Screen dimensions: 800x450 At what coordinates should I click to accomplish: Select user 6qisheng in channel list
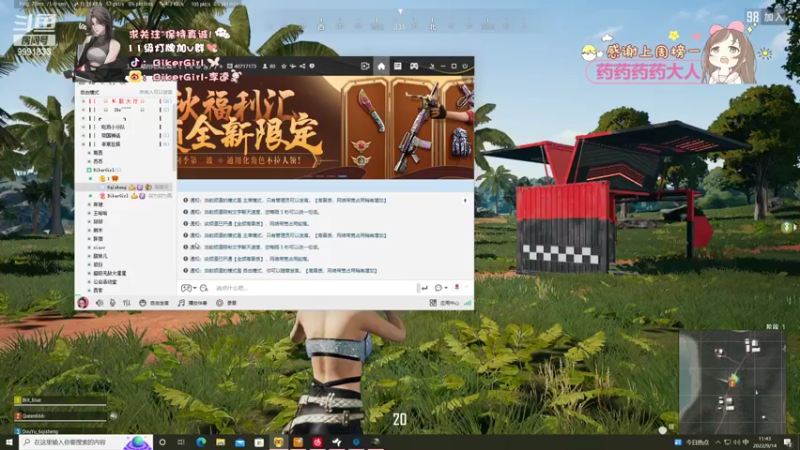(117, 187)
